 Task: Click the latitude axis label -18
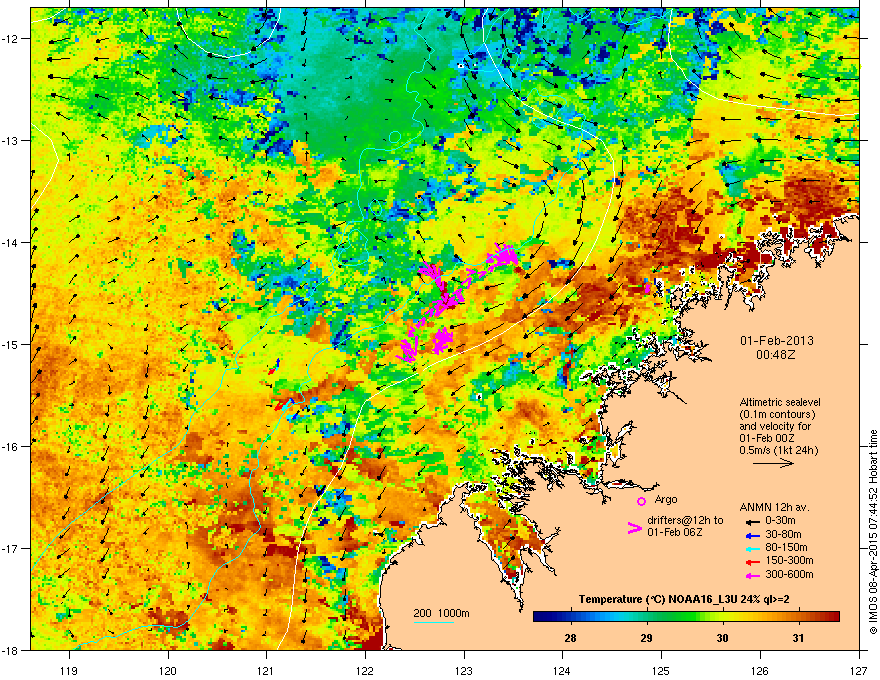[10, 650]
